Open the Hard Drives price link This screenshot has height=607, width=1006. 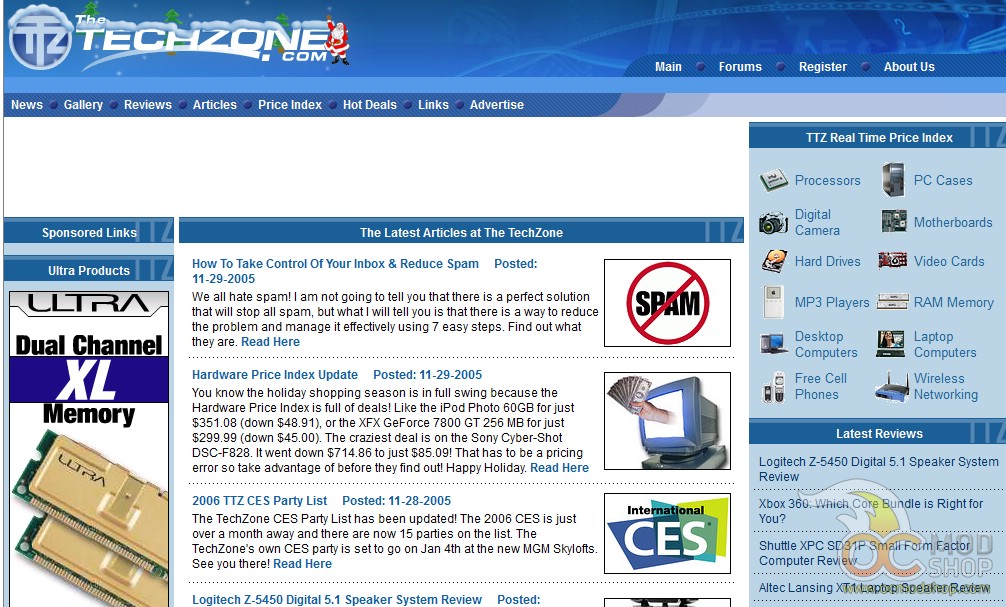828,261
